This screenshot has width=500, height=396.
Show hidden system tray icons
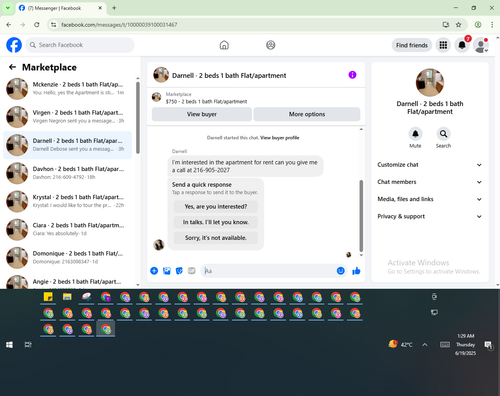[425, 345]
